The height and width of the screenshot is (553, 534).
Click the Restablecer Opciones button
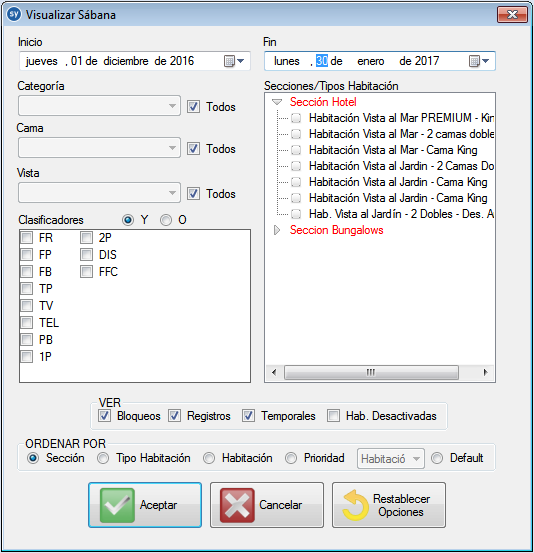tap(389, 505)
